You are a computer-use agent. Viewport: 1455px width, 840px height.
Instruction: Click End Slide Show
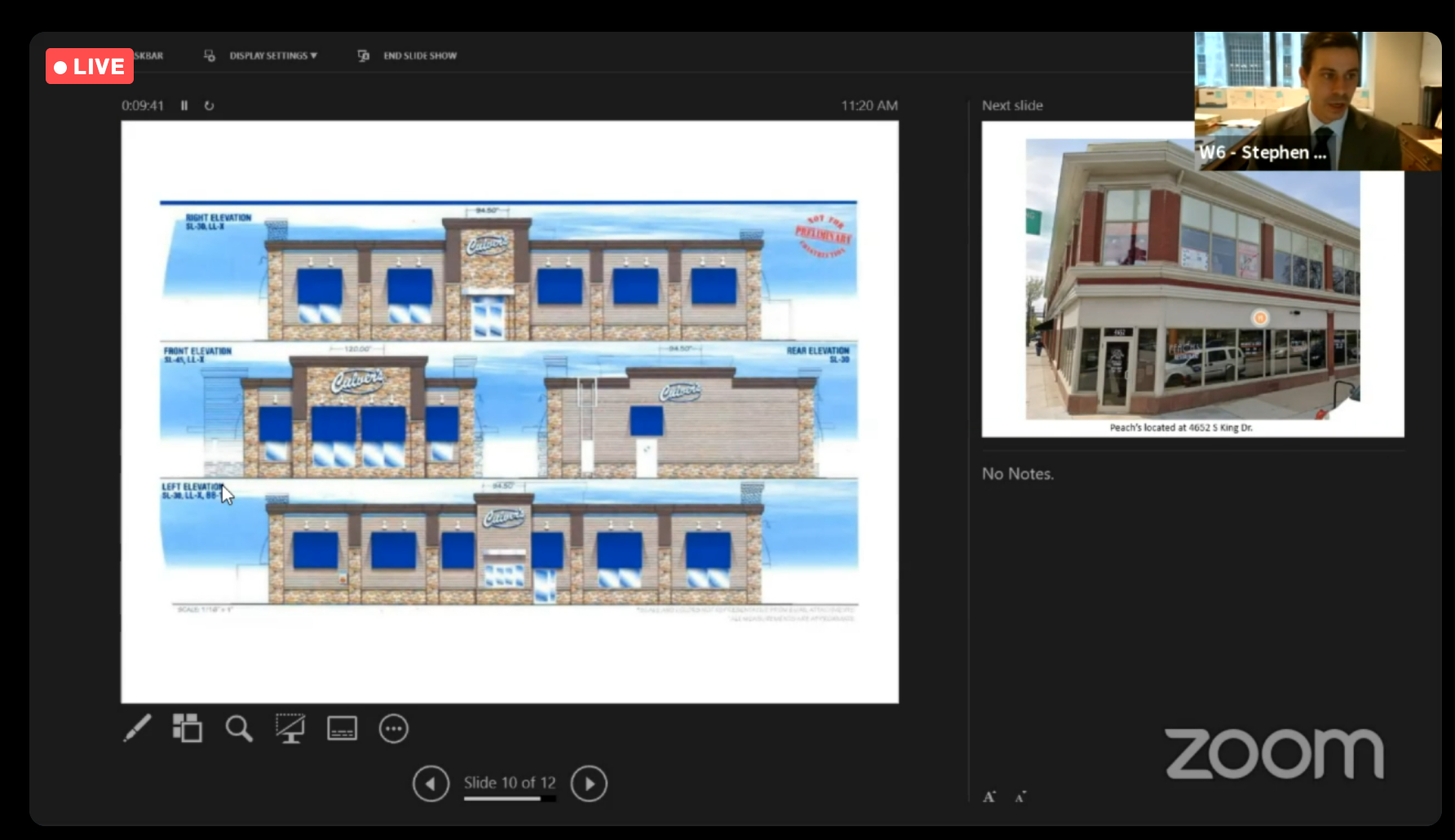(x=420, y=55)
